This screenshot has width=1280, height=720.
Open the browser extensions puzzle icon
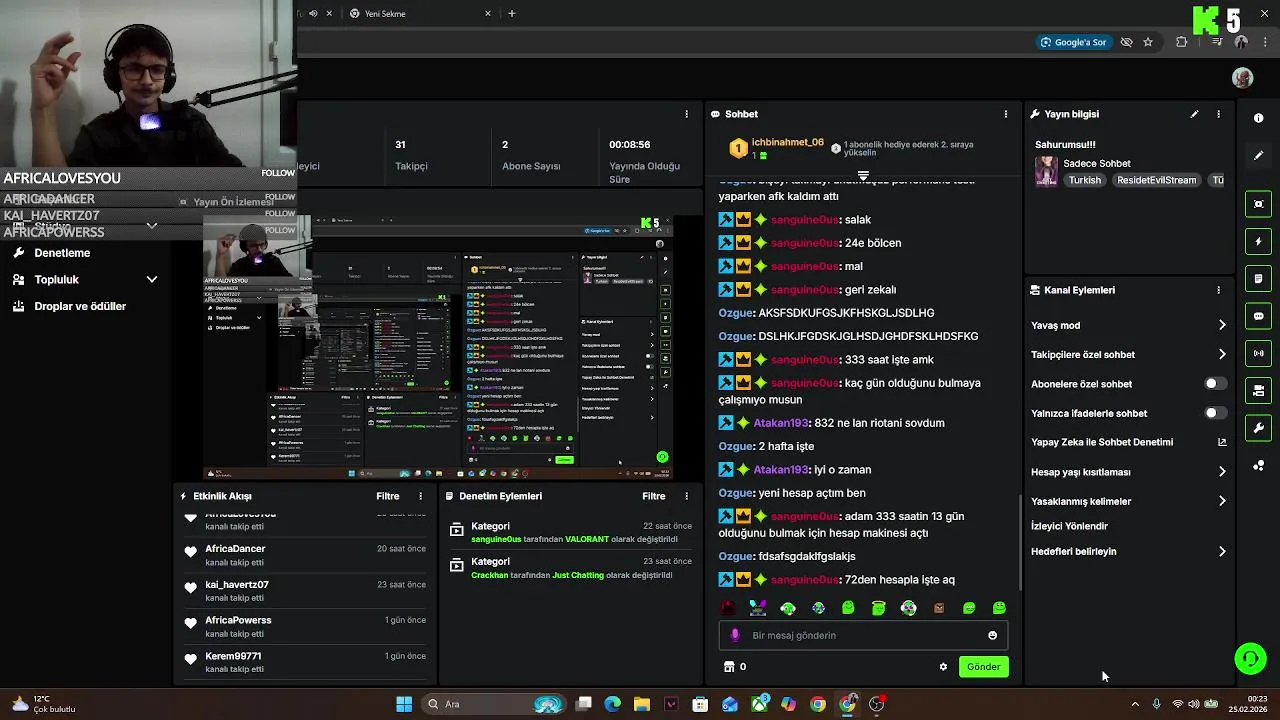point(1182,42)
